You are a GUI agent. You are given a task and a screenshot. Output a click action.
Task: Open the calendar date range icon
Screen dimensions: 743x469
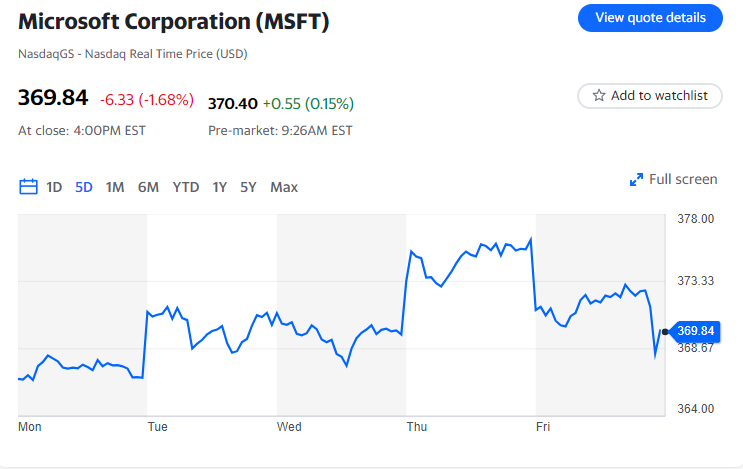tap(28, 187)
